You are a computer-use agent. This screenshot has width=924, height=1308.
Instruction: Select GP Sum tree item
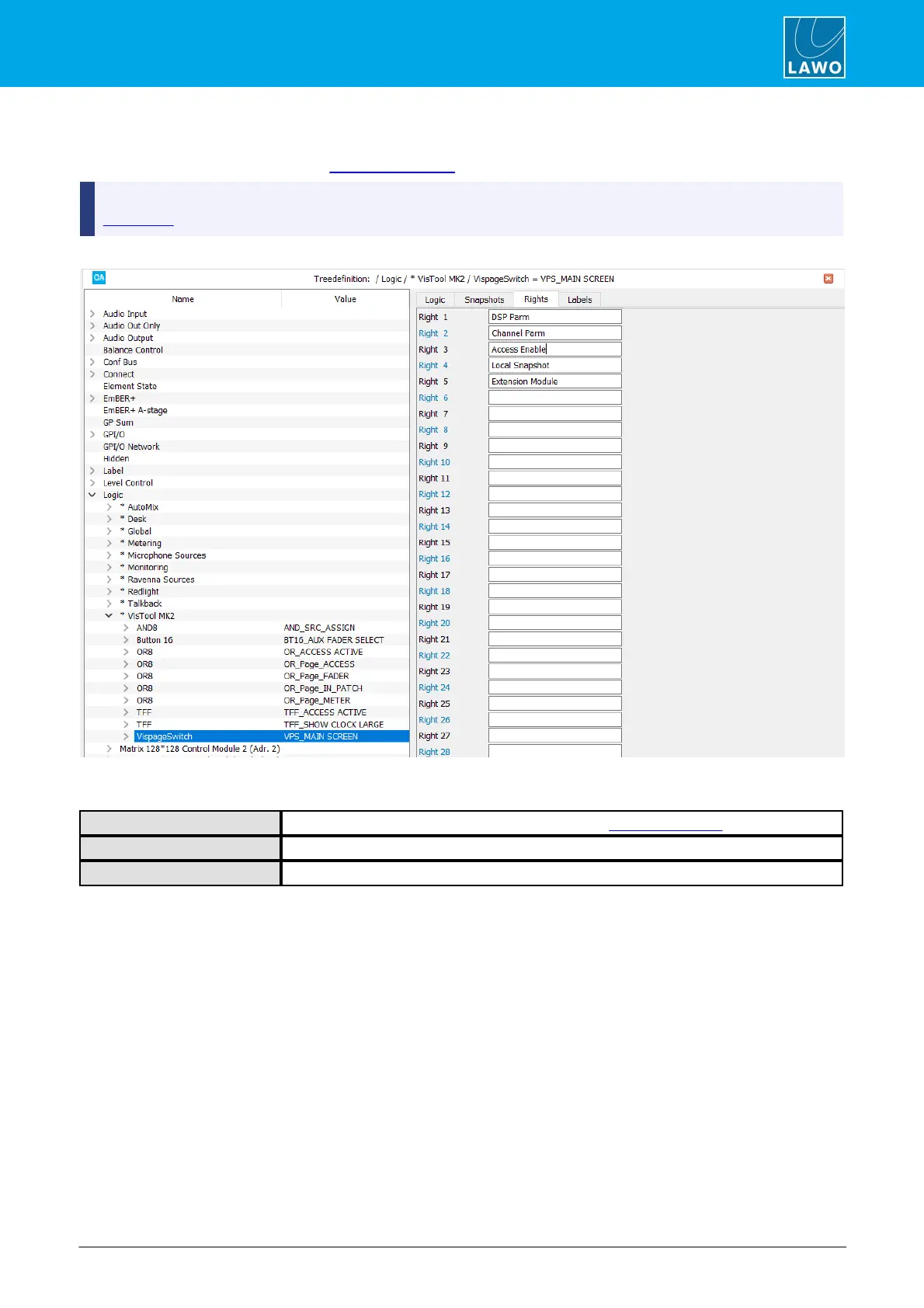pyautogui.click(x=118, y=423)
